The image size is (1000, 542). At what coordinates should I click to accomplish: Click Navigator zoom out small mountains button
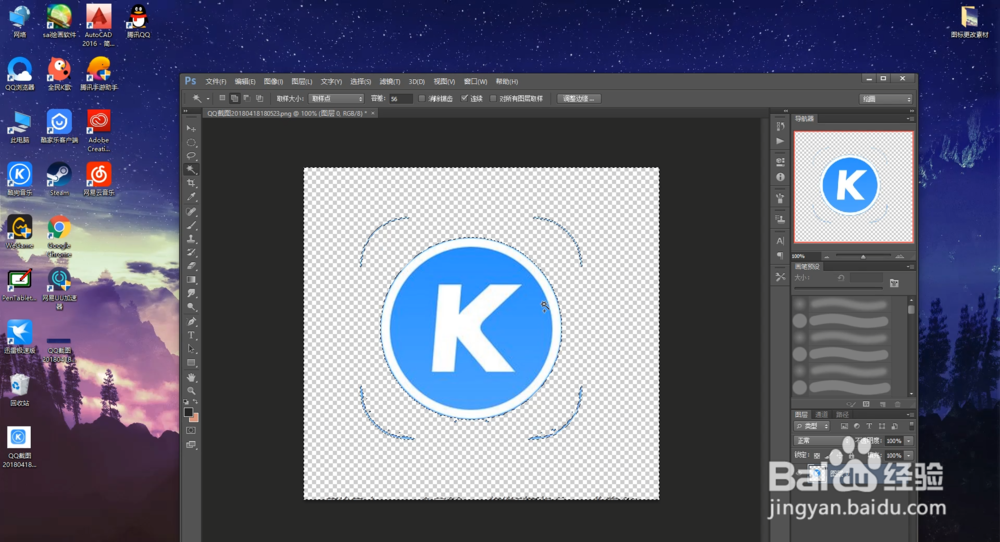click(x=827, y=256)
